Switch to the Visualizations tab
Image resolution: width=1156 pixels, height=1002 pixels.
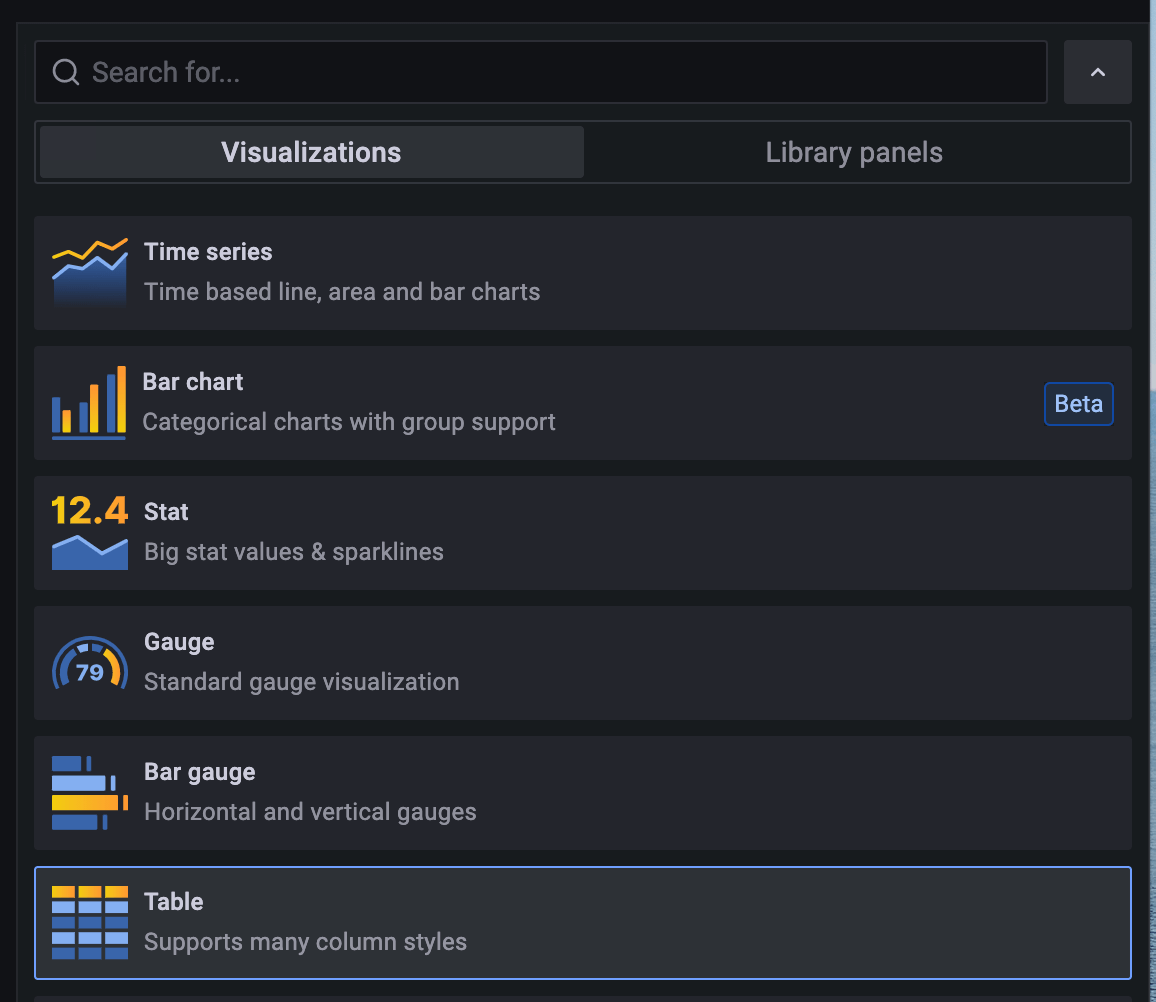311,152
